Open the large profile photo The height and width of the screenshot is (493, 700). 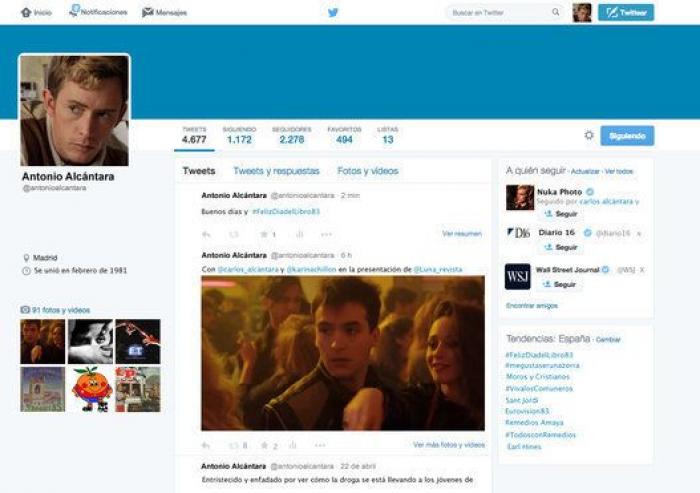75,110
